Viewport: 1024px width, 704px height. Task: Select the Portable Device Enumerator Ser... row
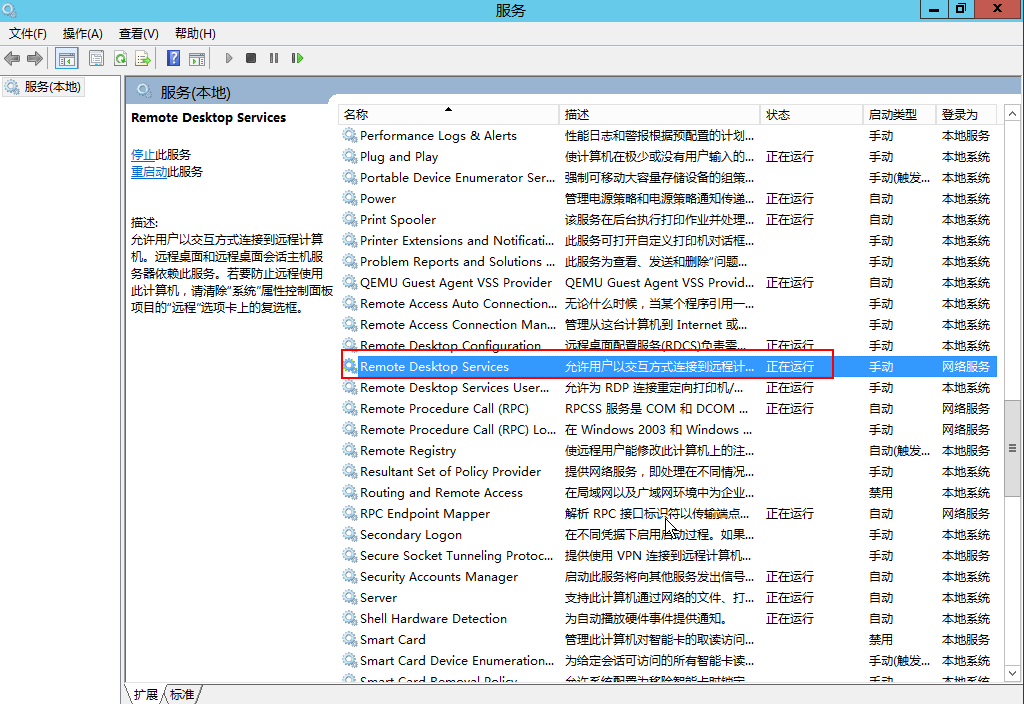click(667, 178)
